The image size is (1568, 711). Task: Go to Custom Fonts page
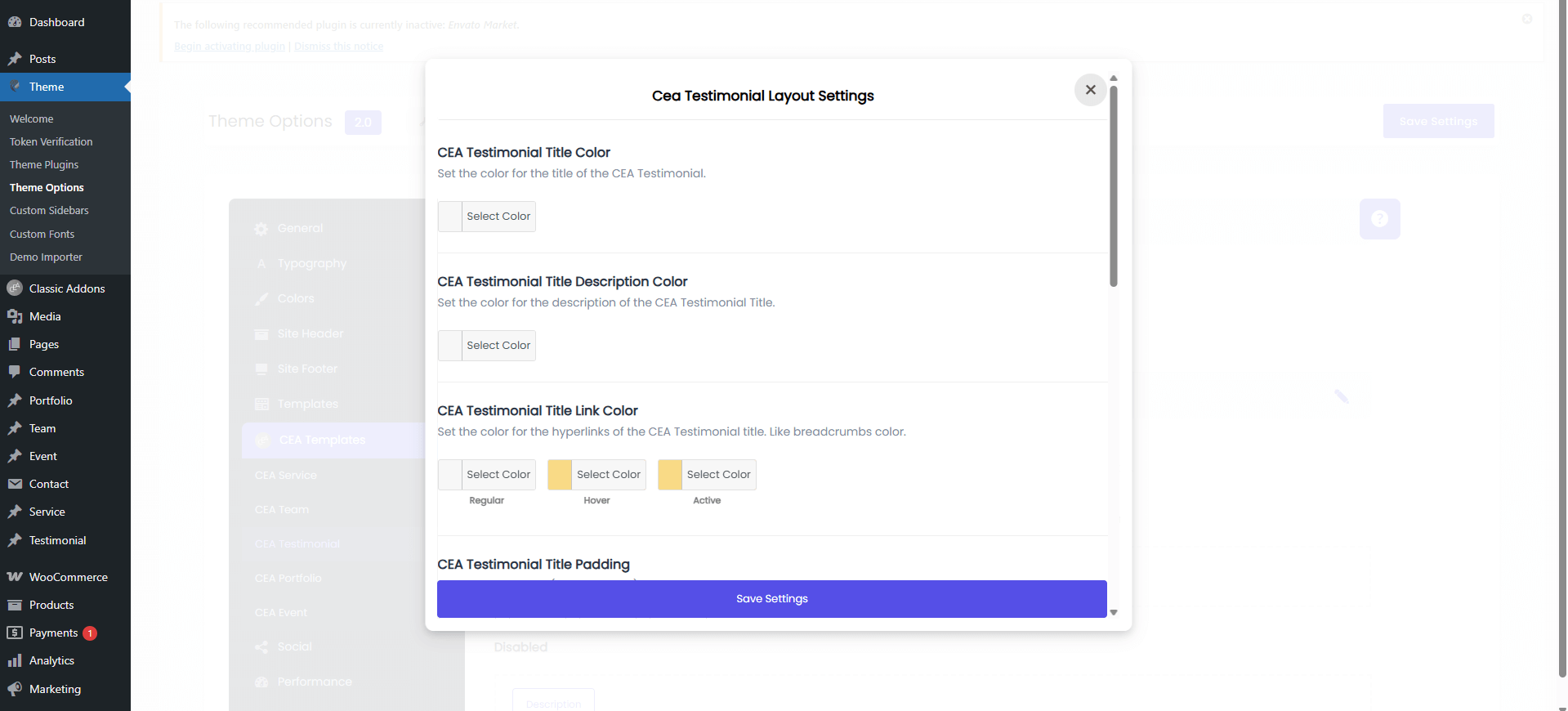[42, 234]
